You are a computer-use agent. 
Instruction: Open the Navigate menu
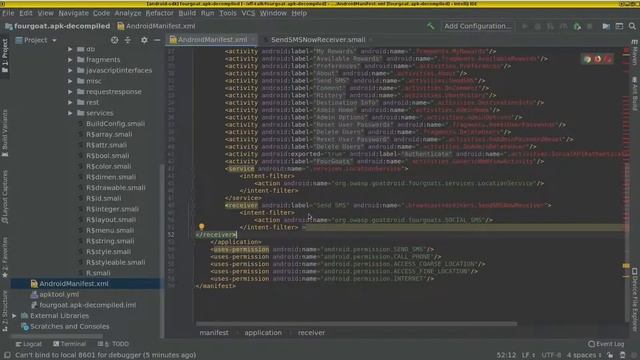pos(73,13)
